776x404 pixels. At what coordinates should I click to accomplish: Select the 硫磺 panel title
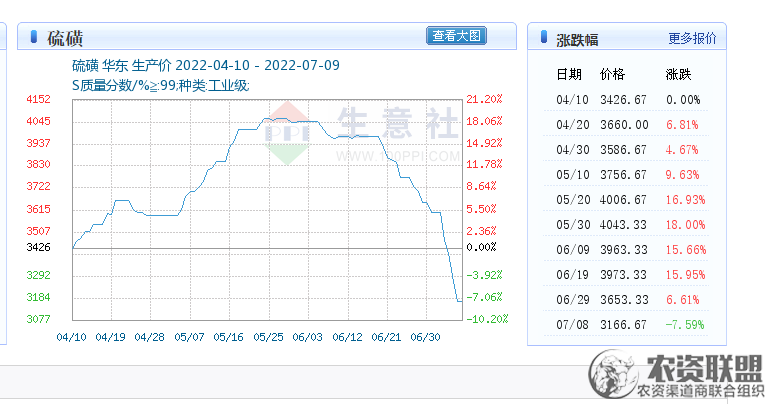point(66,39)
